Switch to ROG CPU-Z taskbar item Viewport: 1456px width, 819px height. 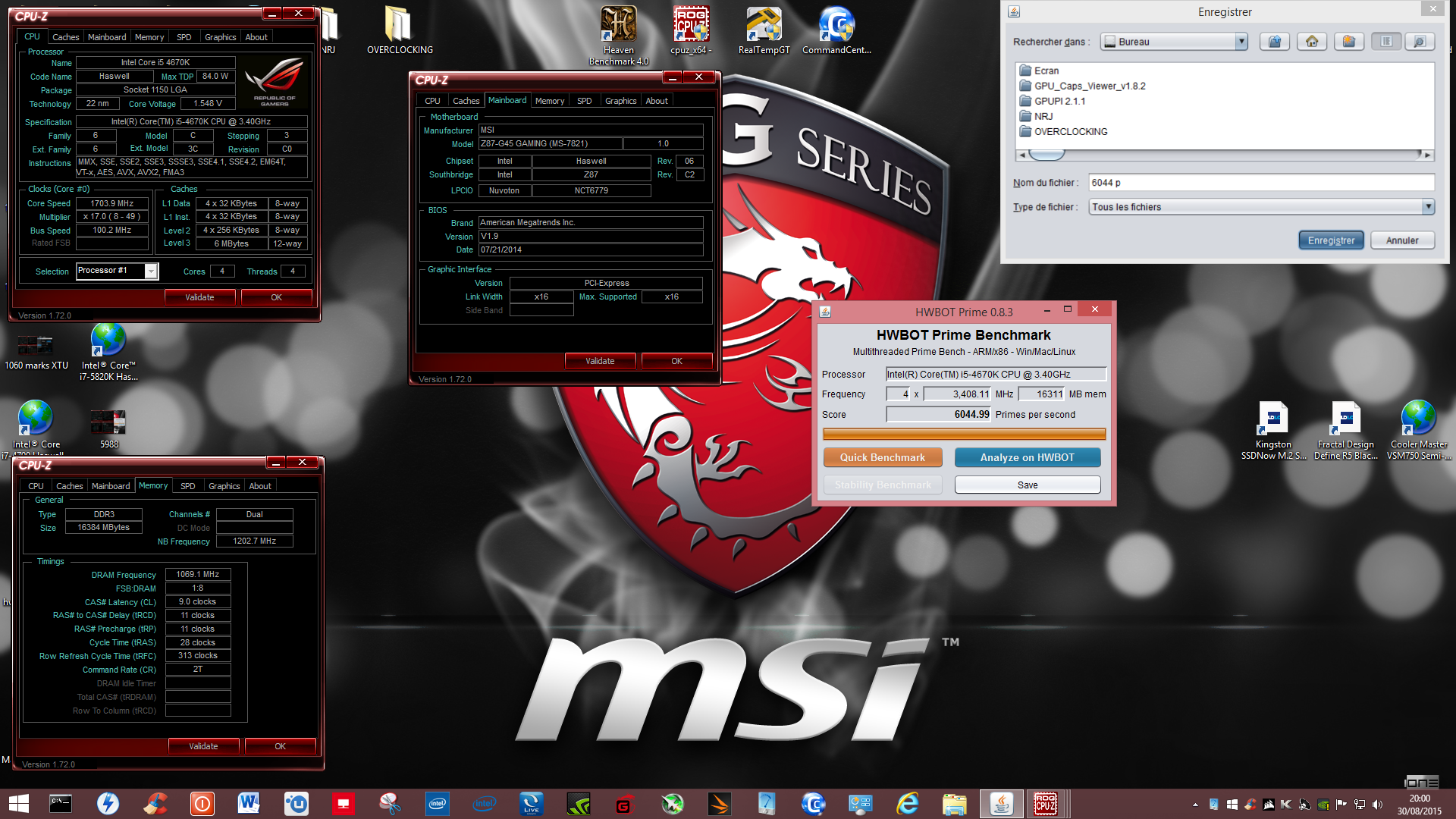tap(1046, 804)
